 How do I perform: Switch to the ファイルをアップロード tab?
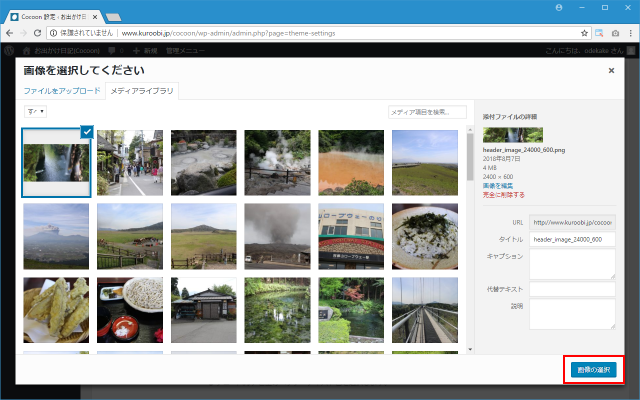click(x=62, y=91)
